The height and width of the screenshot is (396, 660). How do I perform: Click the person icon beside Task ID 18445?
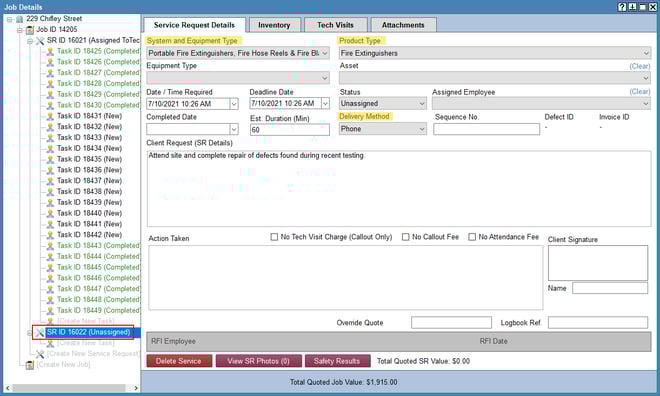click(x=50, y=268)
